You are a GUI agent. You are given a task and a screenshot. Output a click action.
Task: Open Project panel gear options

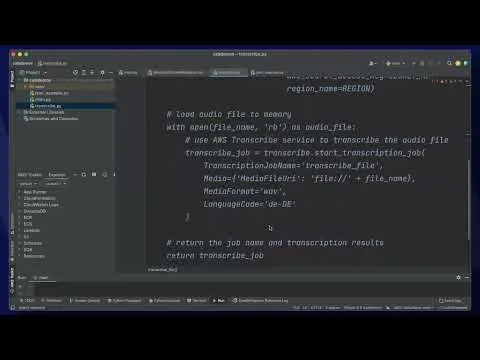coord(102,72)
